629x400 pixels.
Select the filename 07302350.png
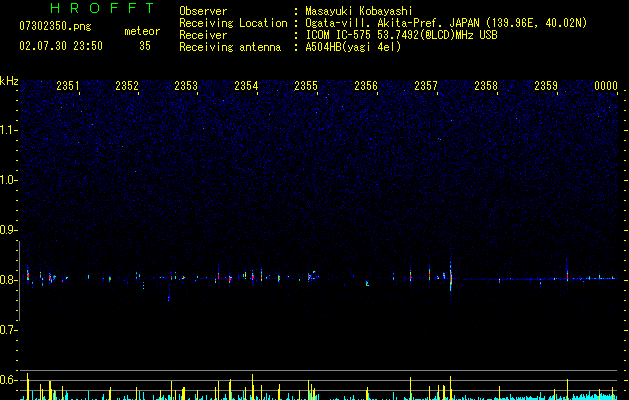(x=55, y=27)
